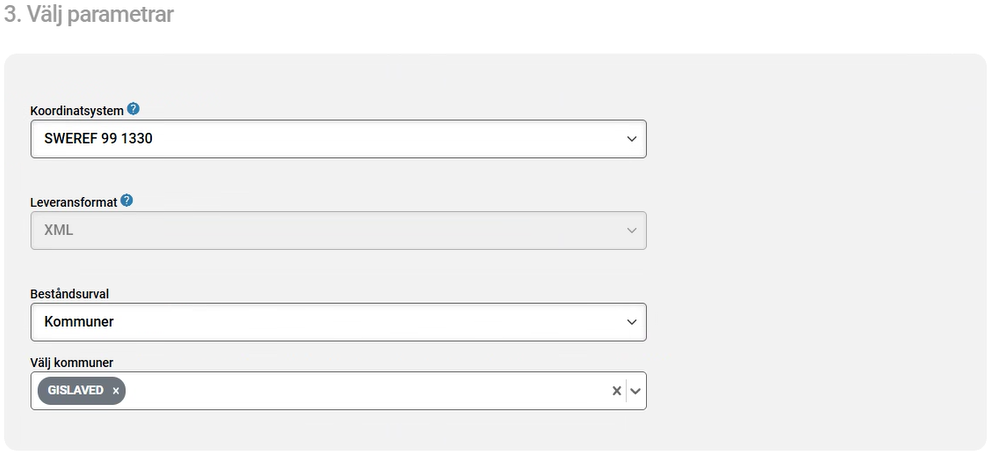Click the Koordinatsystem field label
The height and width of the screenshot is (457, 989).
pos(77,110)
